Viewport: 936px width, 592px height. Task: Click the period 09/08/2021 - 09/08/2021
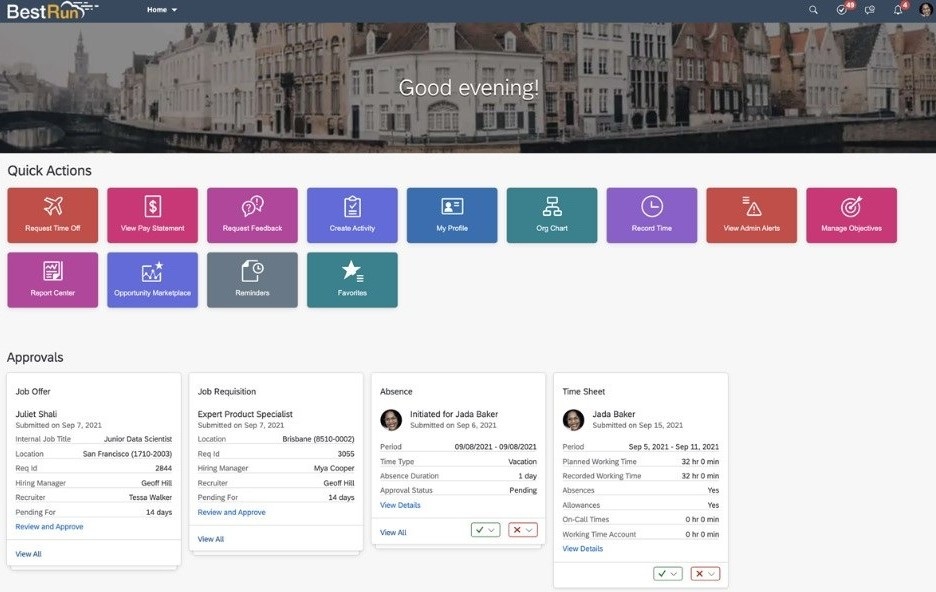point(495,446)
